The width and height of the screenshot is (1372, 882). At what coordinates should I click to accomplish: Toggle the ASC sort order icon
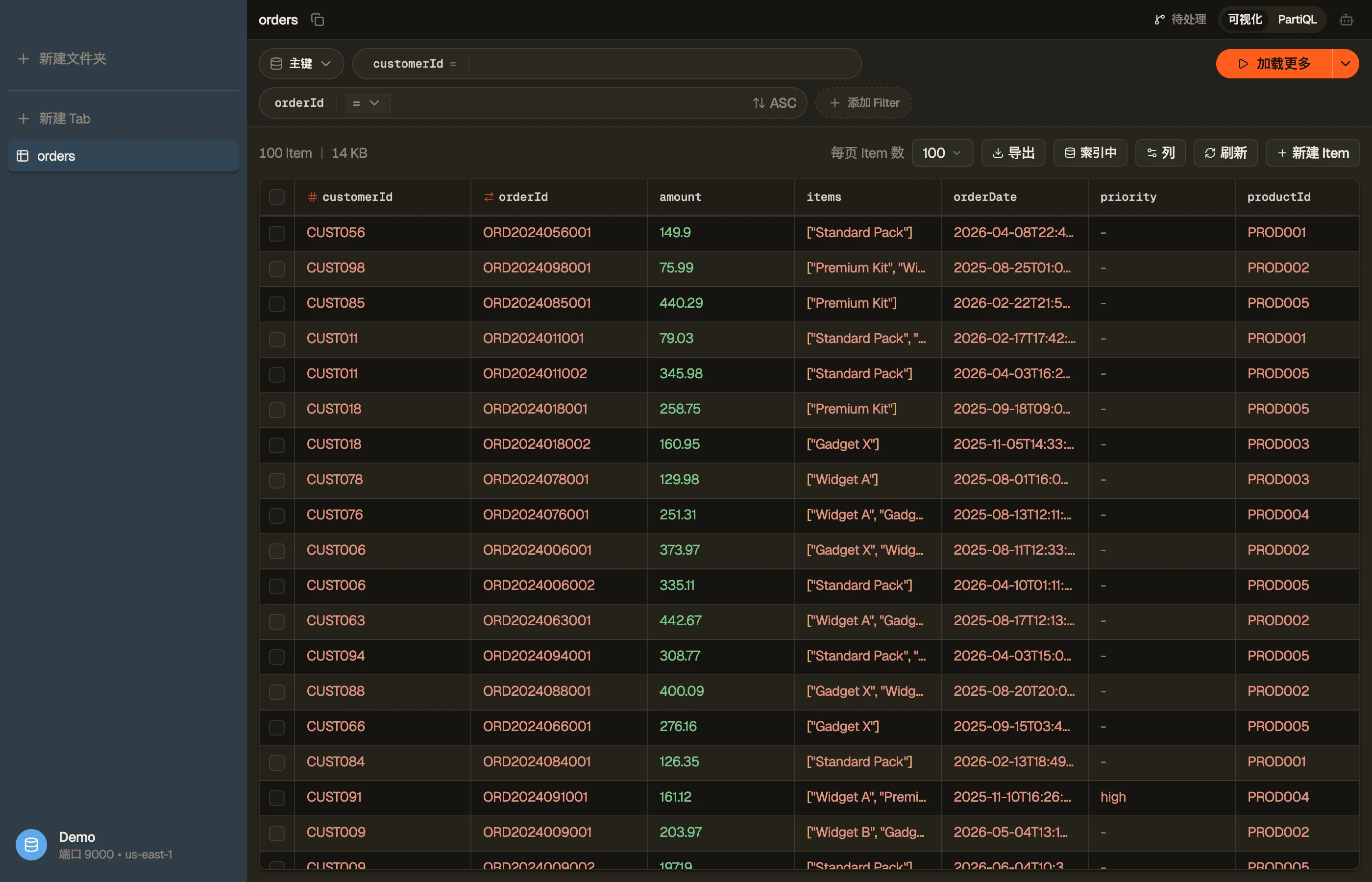(759, 103)
